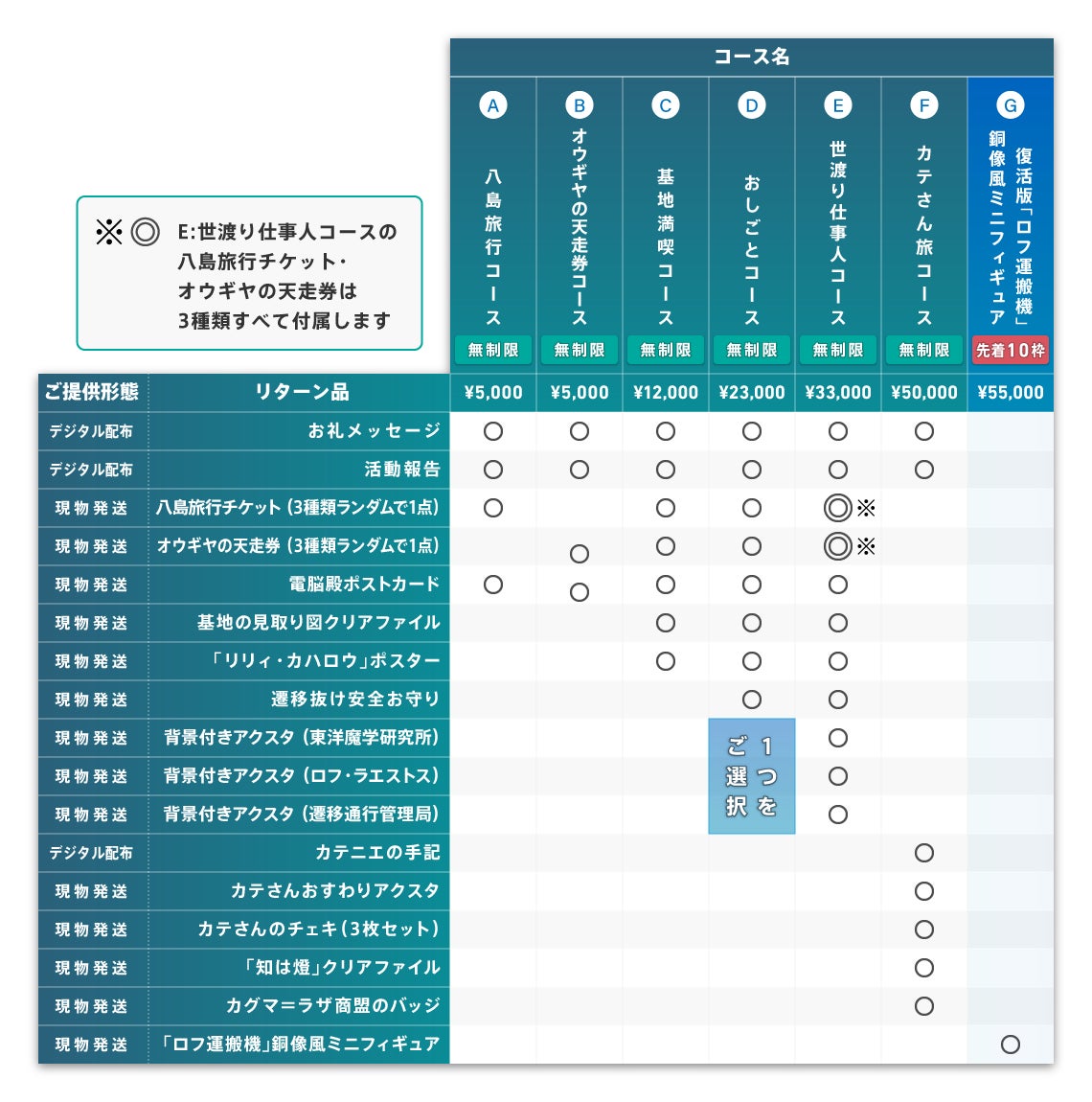
Task: Select the circle in the カテニエの手記 row
Action: (923, 853)
